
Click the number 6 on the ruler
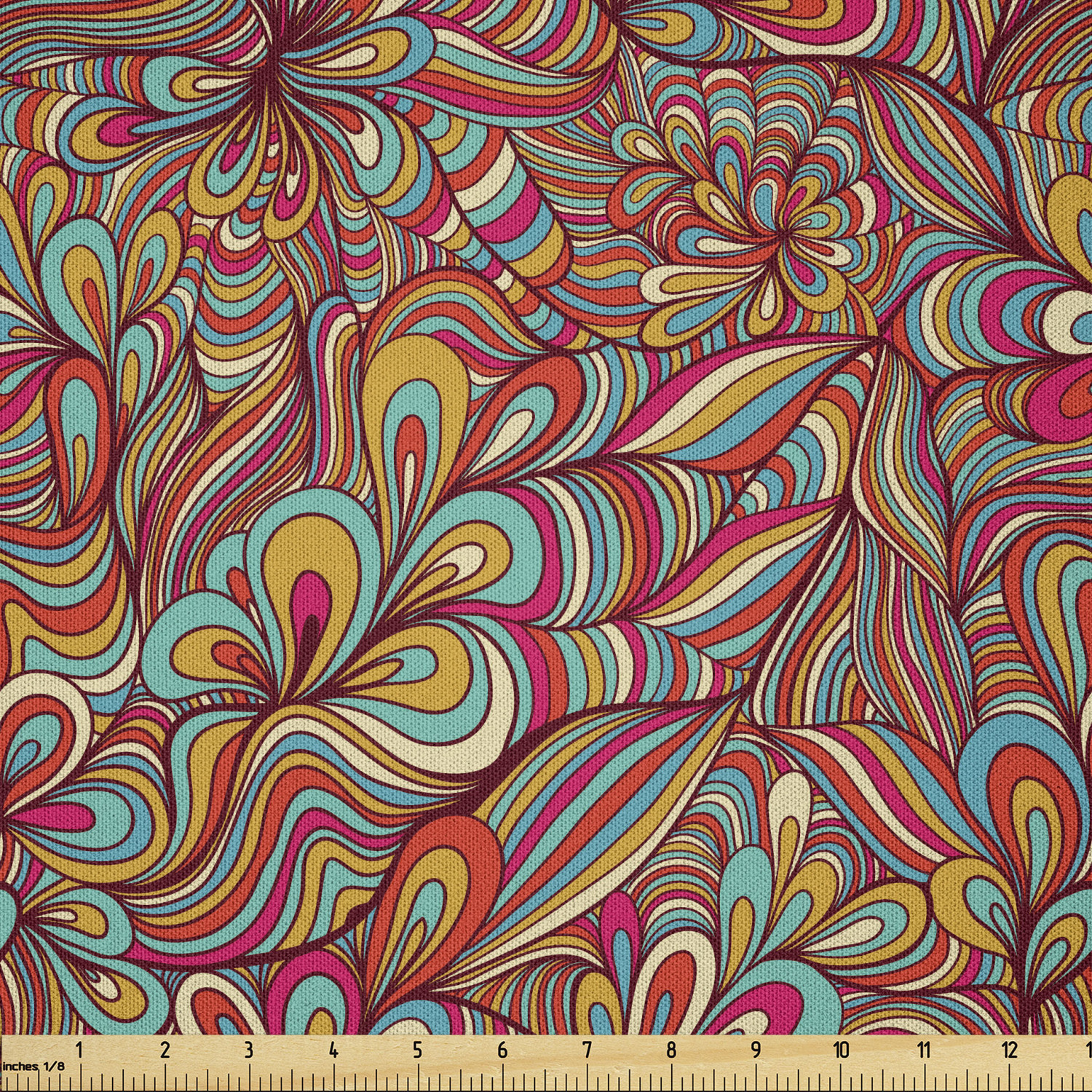coord(502,1051)
